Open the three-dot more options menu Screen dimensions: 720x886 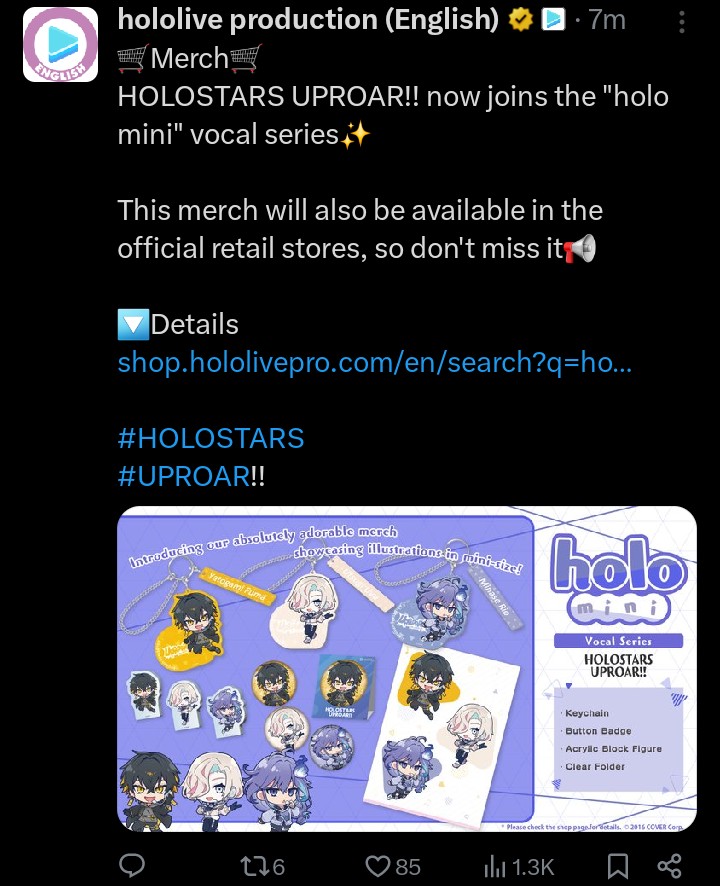click(682, 22)
